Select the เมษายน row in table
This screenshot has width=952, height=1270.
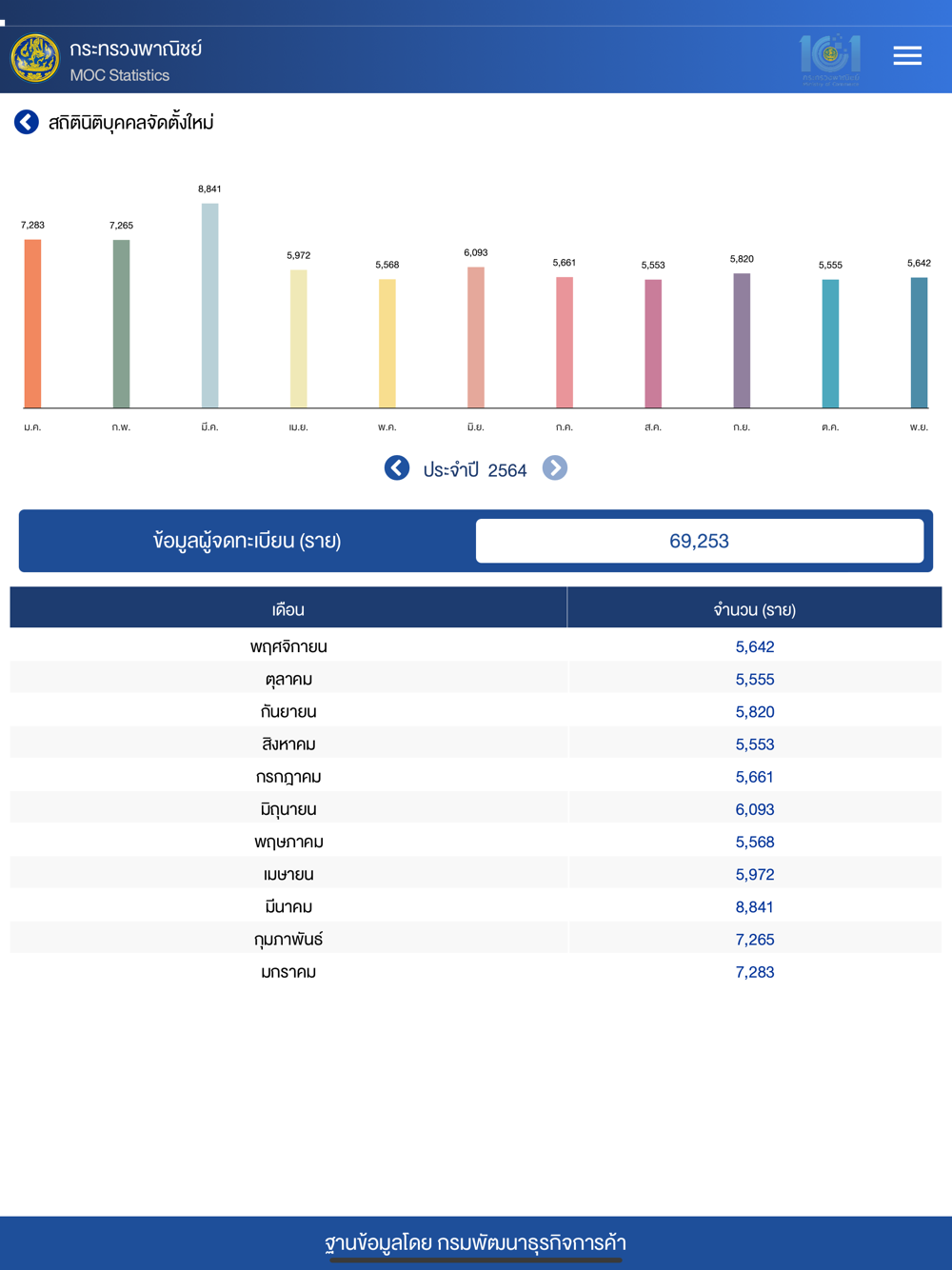476,874
